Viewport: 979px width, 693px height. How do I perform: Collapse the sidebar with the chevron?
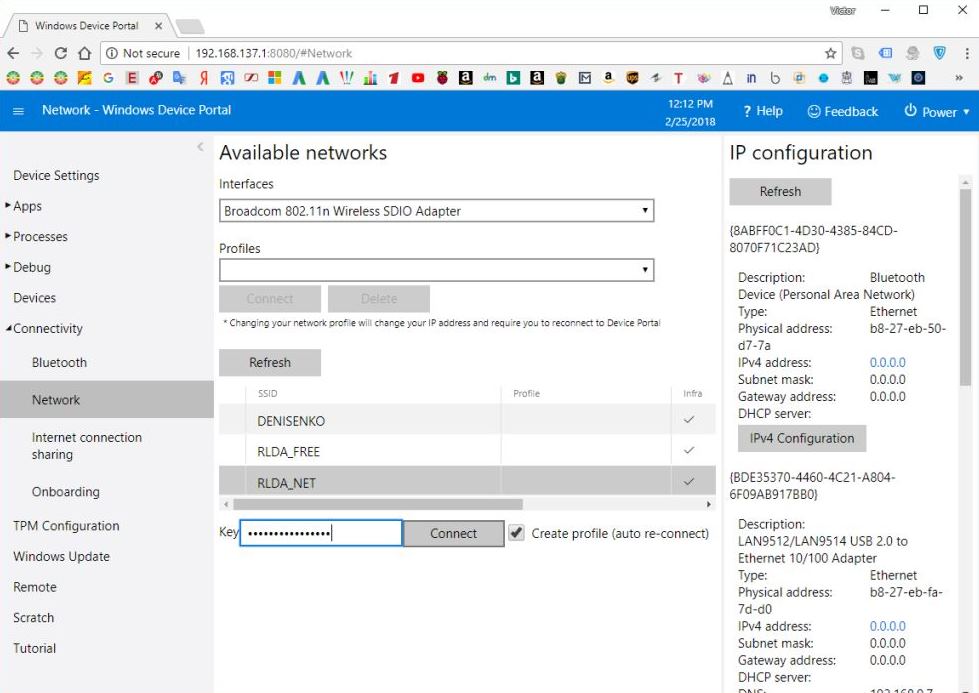pyautogui.click(x=200, y=147)
